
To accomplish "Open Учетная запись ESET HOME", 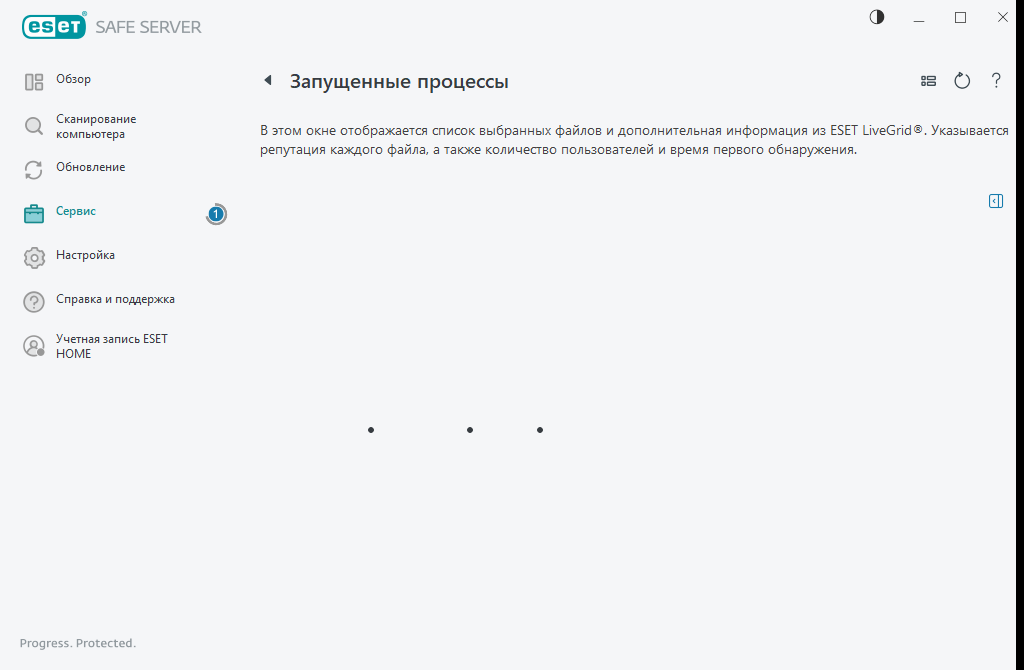I will pos(112,346).
